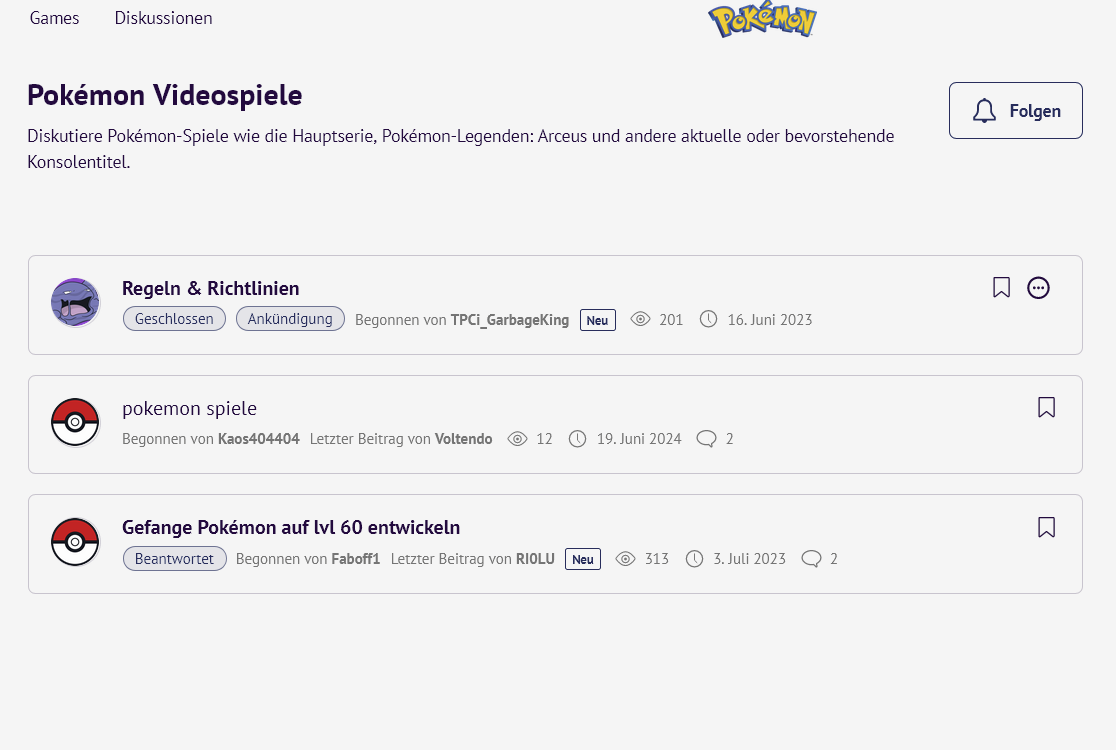Open Faboff1's profile
This screenshot has width=1116, height=750.
pyautogui.click(x=356, y=559)
